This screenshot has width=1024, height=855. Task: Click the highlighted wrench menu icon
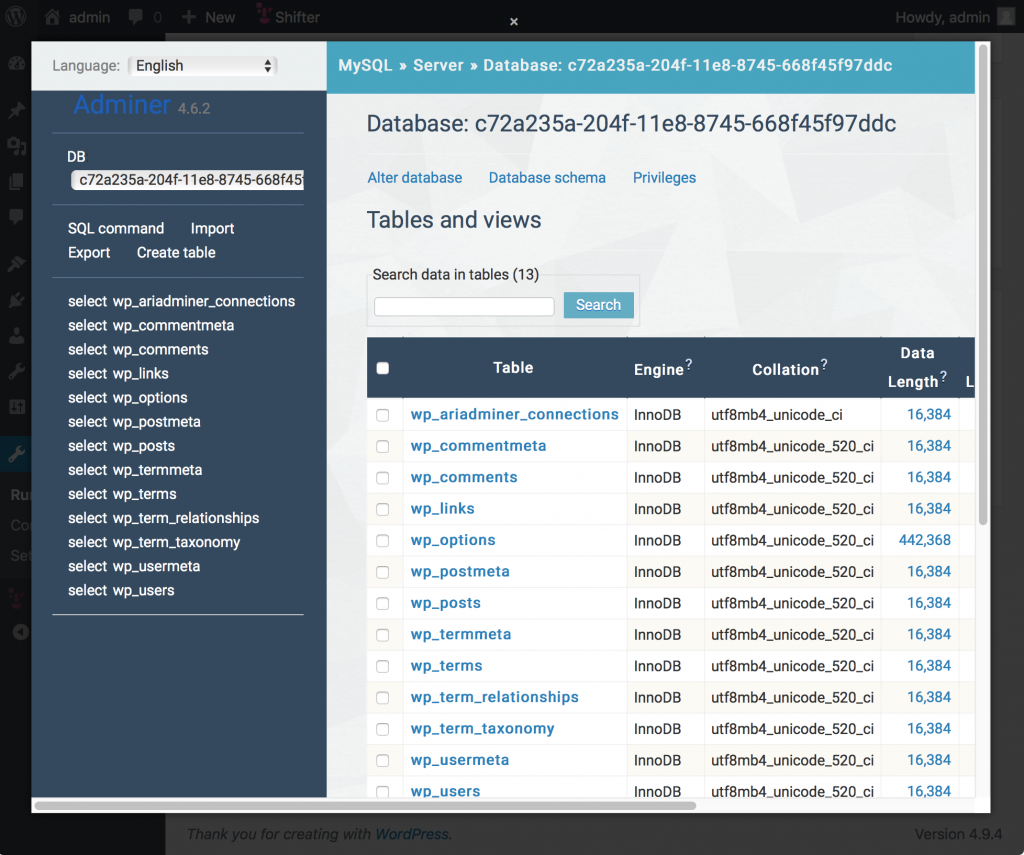(16, 454)
